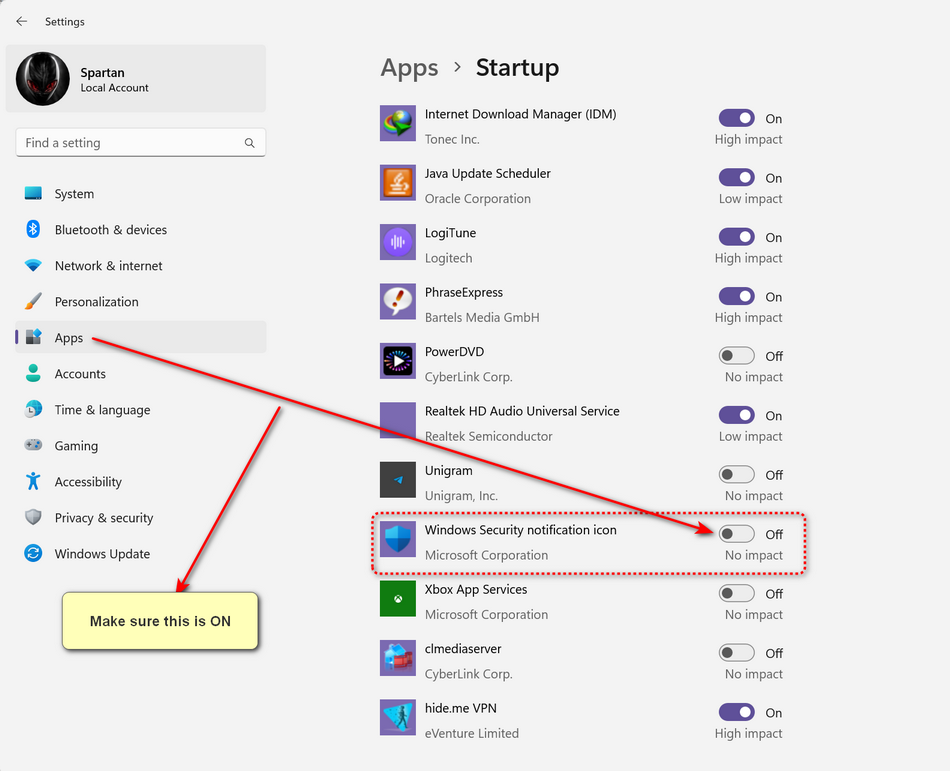This screenshot has width=950, height=771.
Task: Click the Java Update Scheduler icon
Action: 398,184
